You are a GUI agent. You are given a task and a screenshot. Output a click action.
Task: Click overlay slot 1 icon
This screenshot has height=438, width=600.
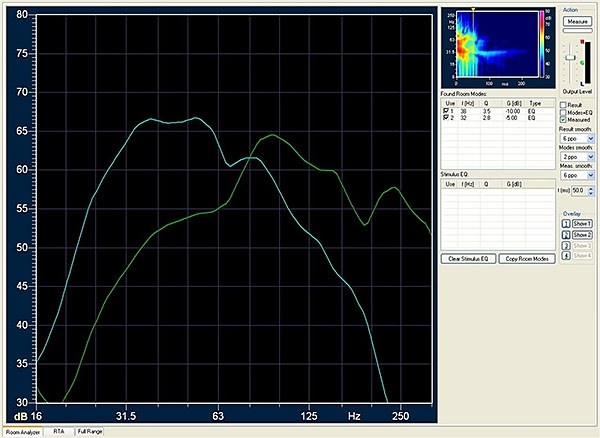(566, 224)
